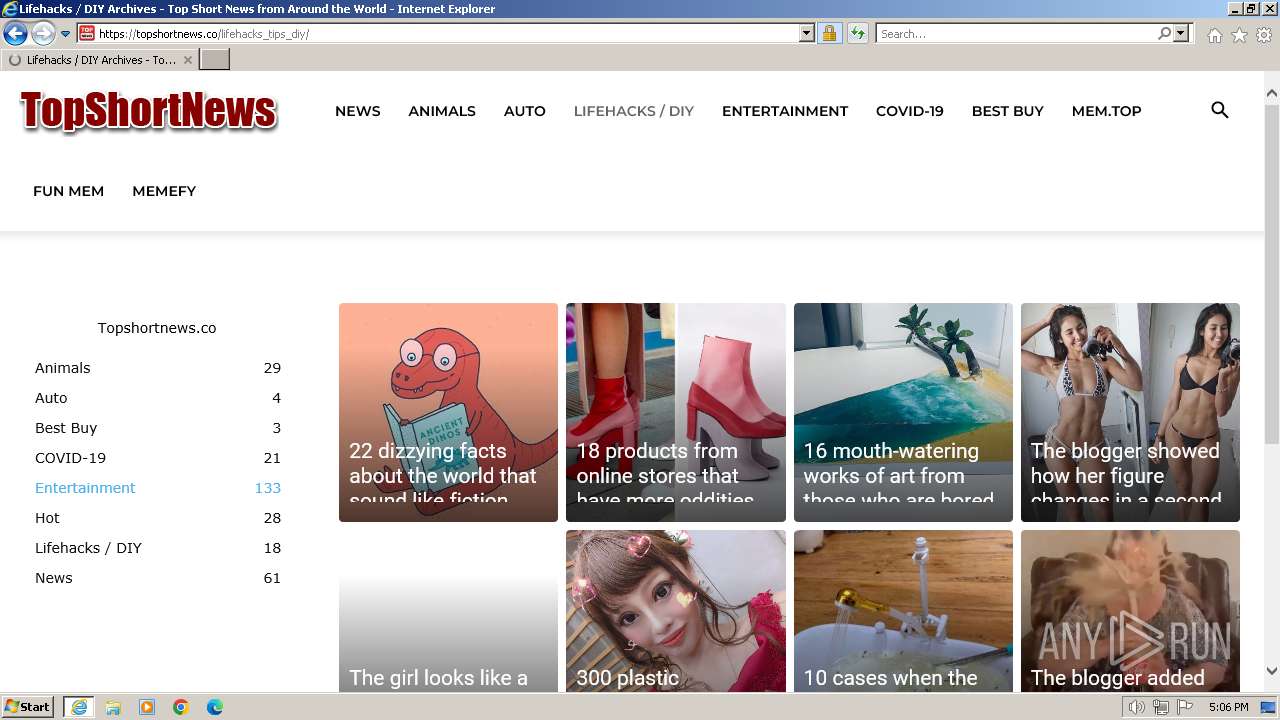
Task: Open the ANIMALS menu item
Action: click(442, 111)
